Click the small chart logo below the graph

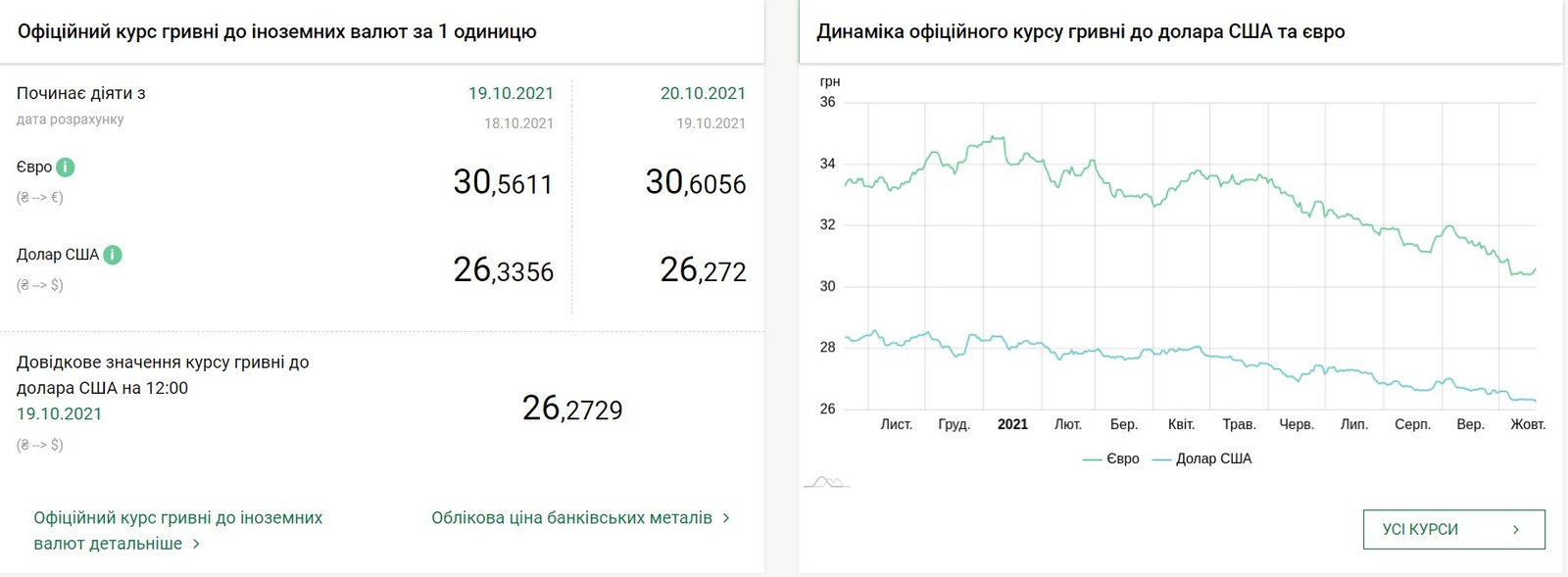825,481
